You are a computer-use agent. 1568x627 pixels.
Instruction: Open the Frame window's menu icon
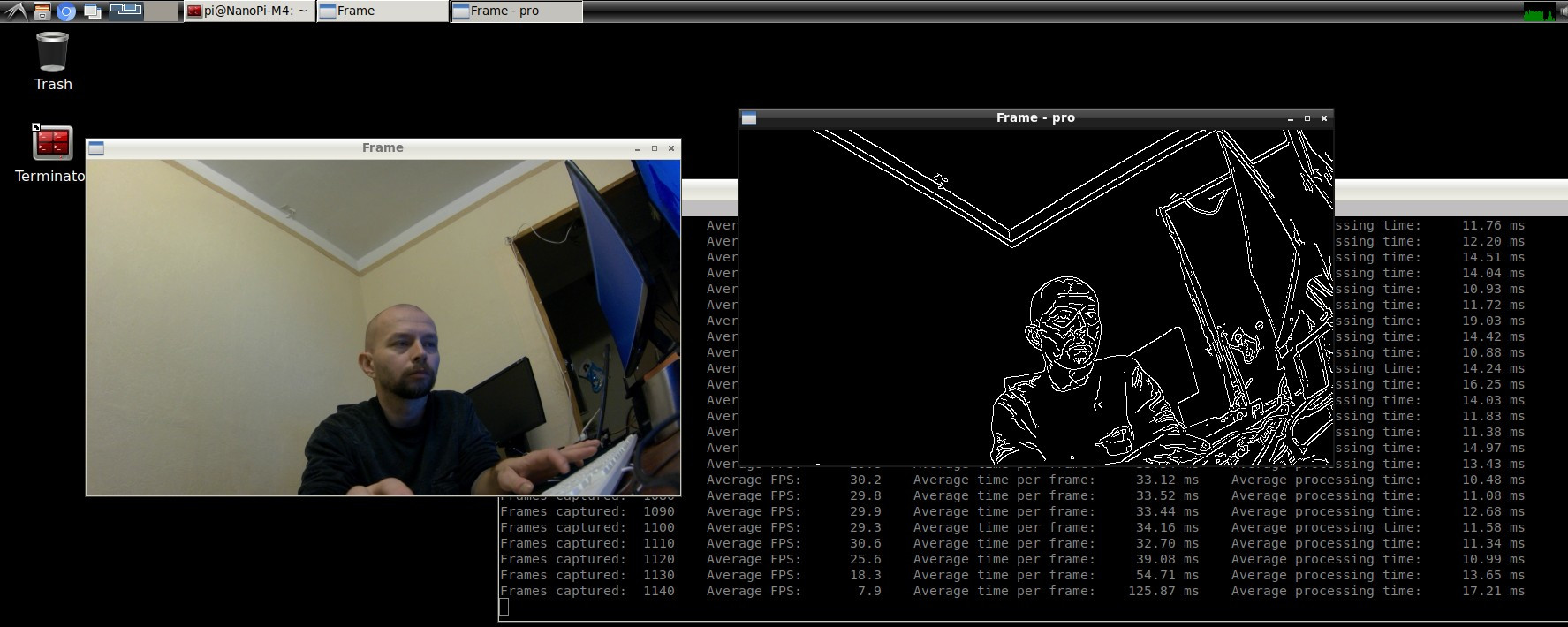[x=96, y=148]
